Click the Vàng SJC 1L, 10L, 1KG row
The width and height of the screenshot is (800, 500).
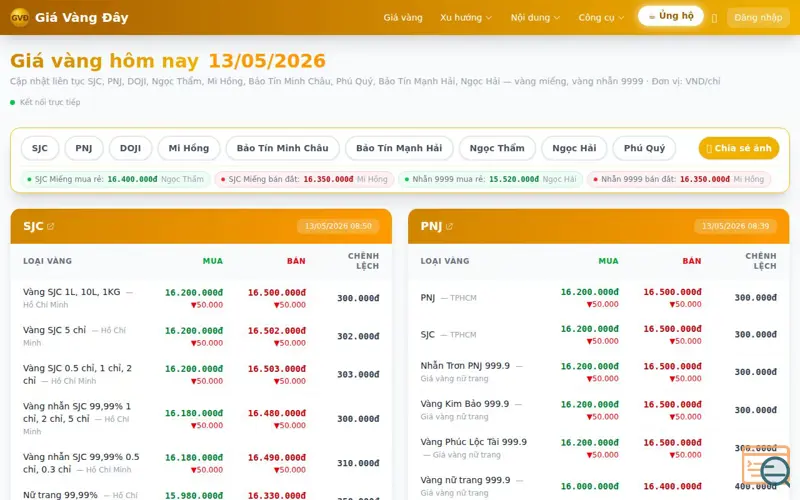click(201, 298)
